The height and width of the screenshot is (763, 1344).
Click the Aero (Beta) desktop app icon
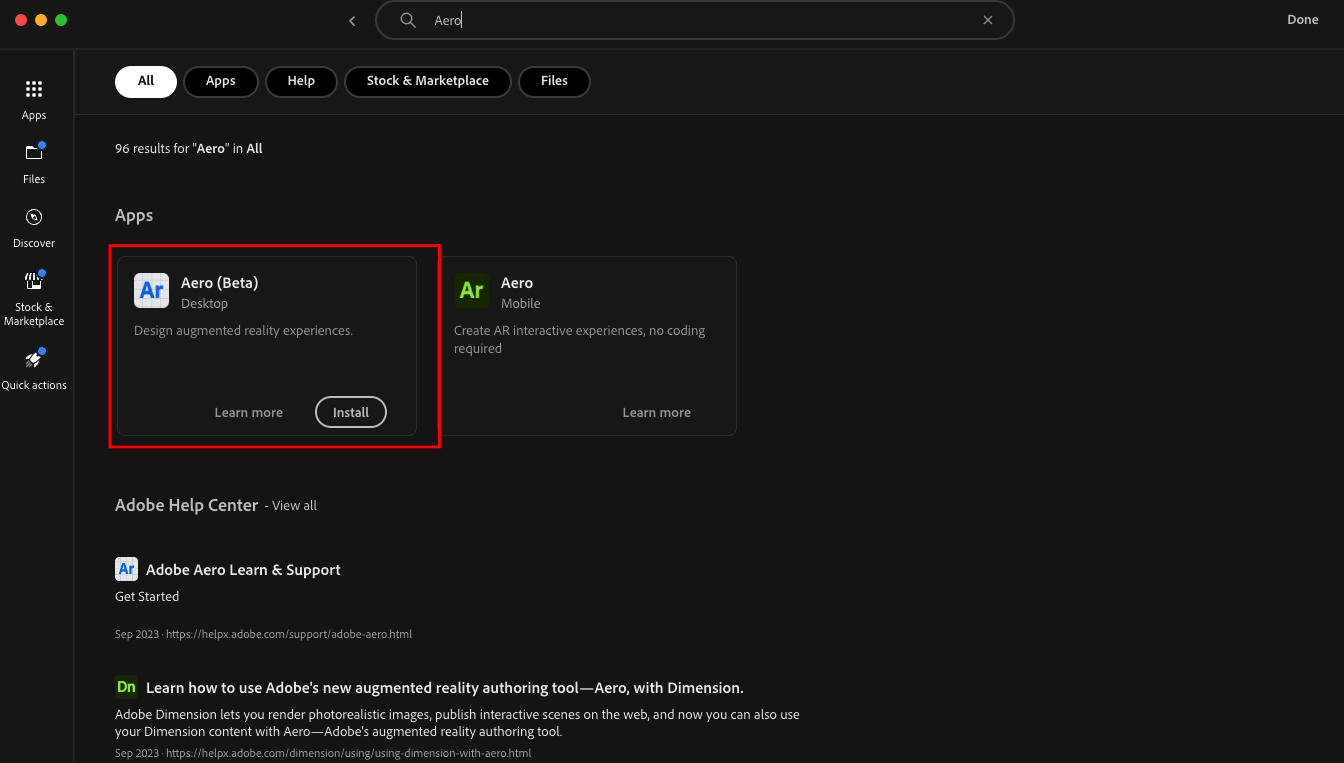pos(152,291)
